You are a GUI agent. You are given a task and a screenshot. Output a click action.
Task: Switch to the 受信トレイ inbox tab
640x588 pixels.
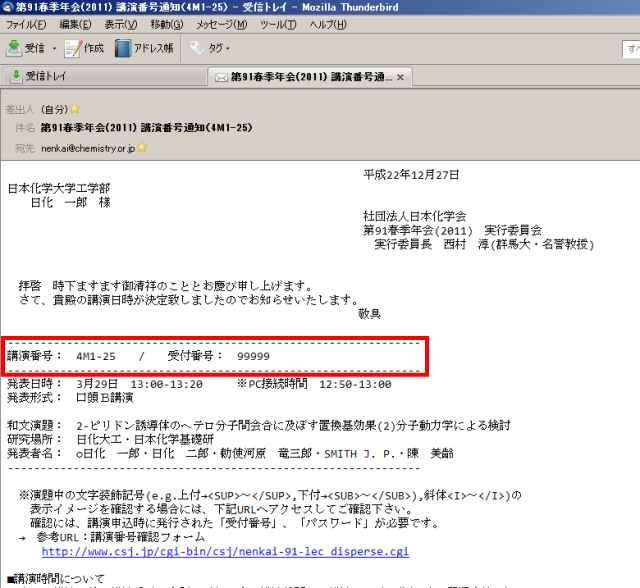(x=47, y=76)
